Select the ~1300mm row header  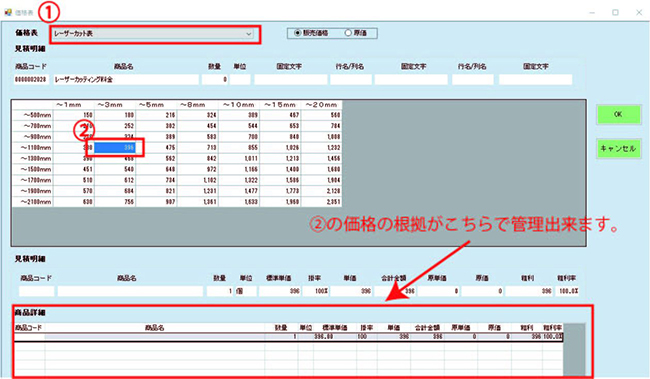(x=33, y=158)
